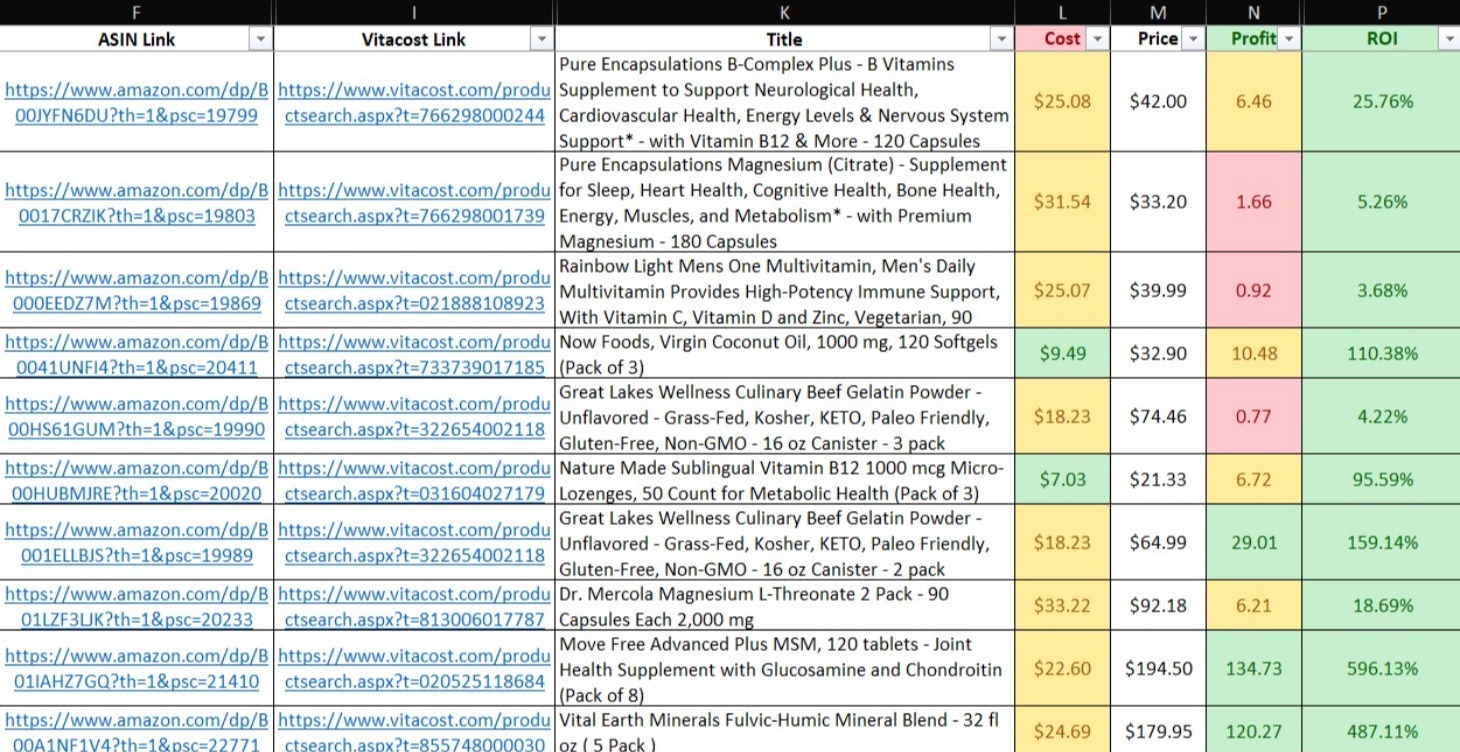Open Amazon link for Move Free B01IAHZ7GQ
Image resolution: width=1460 pixels, height=752 pixels.
point(136,669)
